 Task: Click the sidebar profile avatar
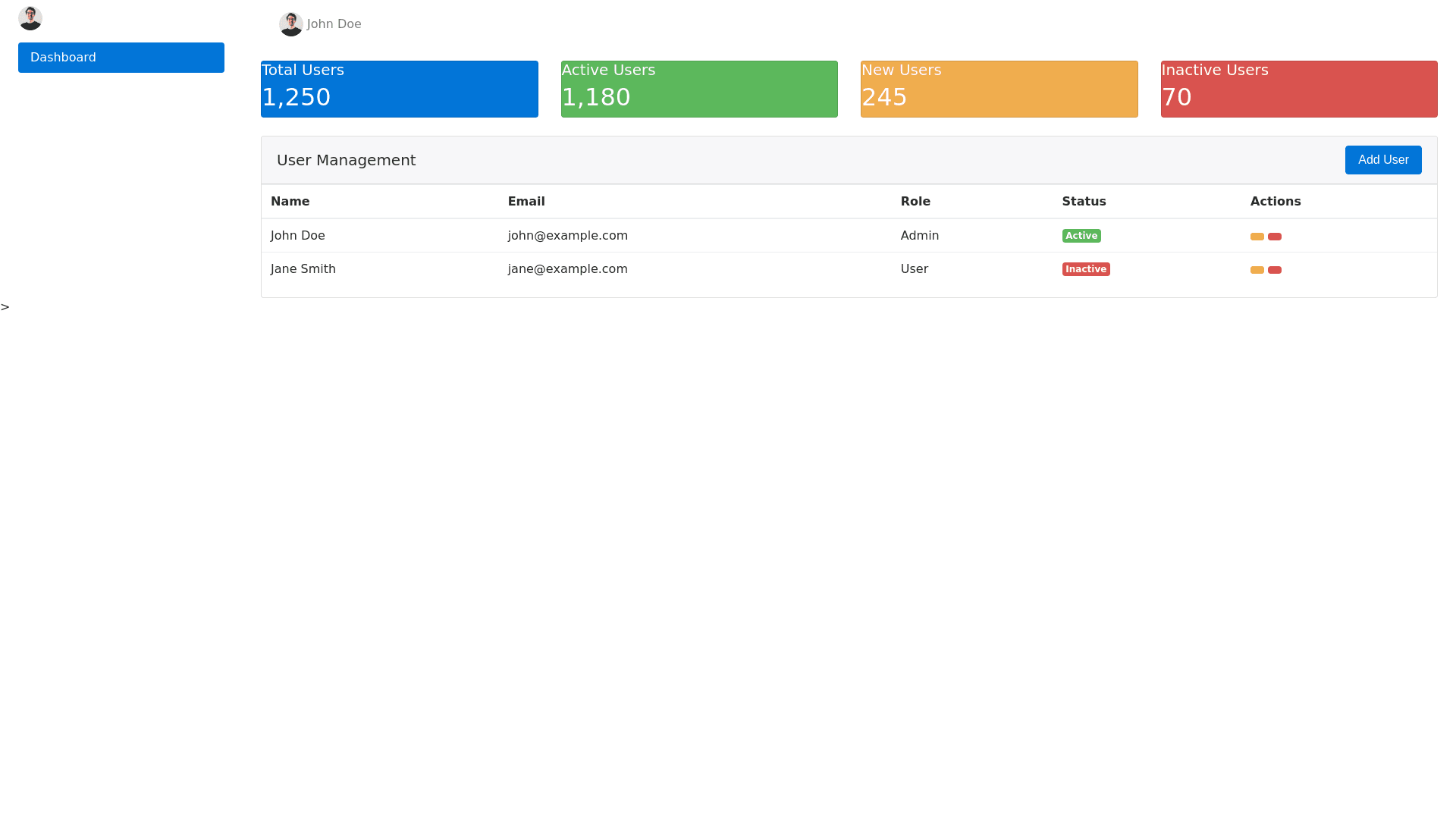click(x=30, y=18)
